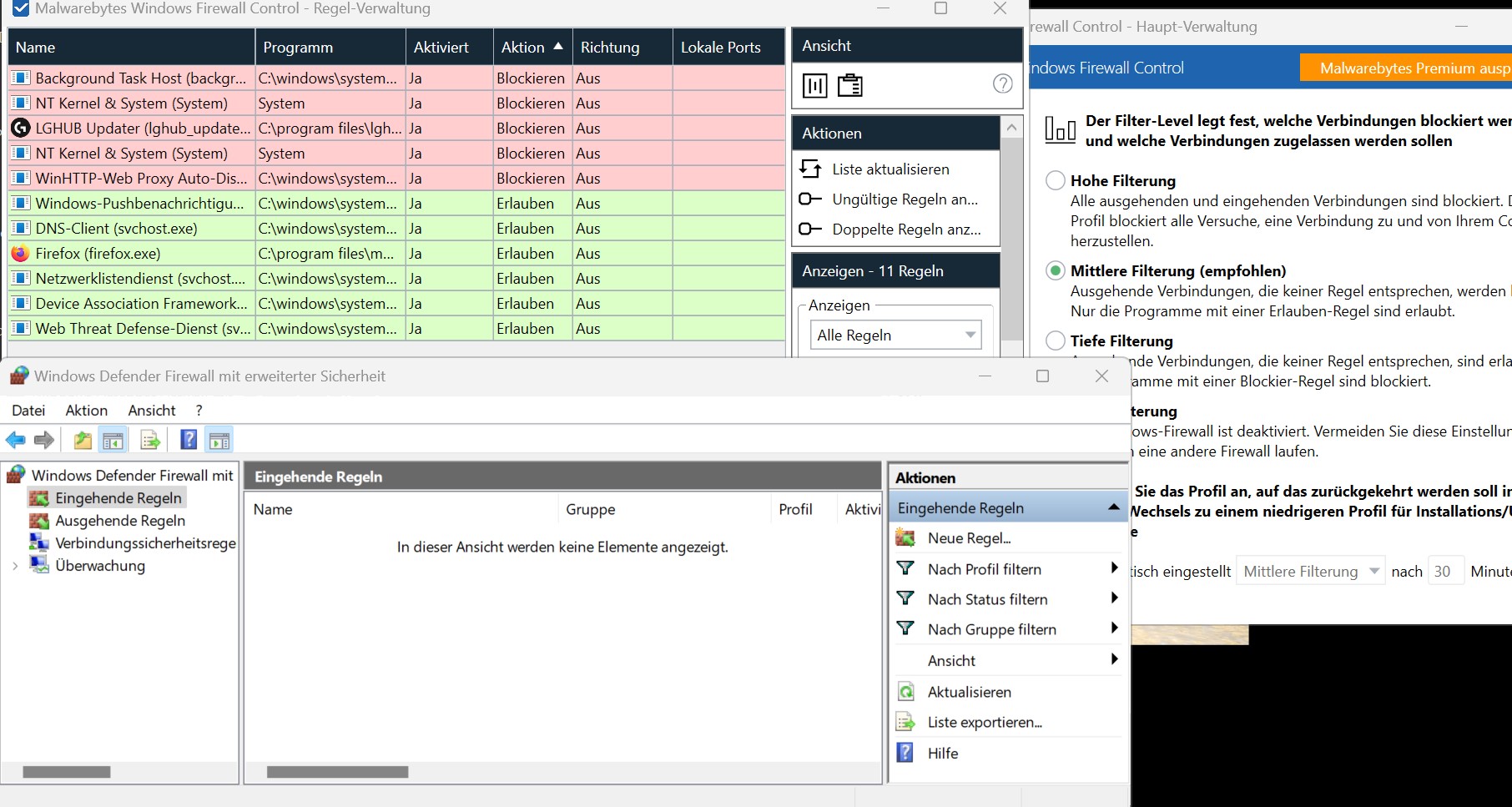Screen dimensions: 1512x807
Task: Click Liste aktualisieren in Aktionen panel
Action: click(x=890, y=169)
